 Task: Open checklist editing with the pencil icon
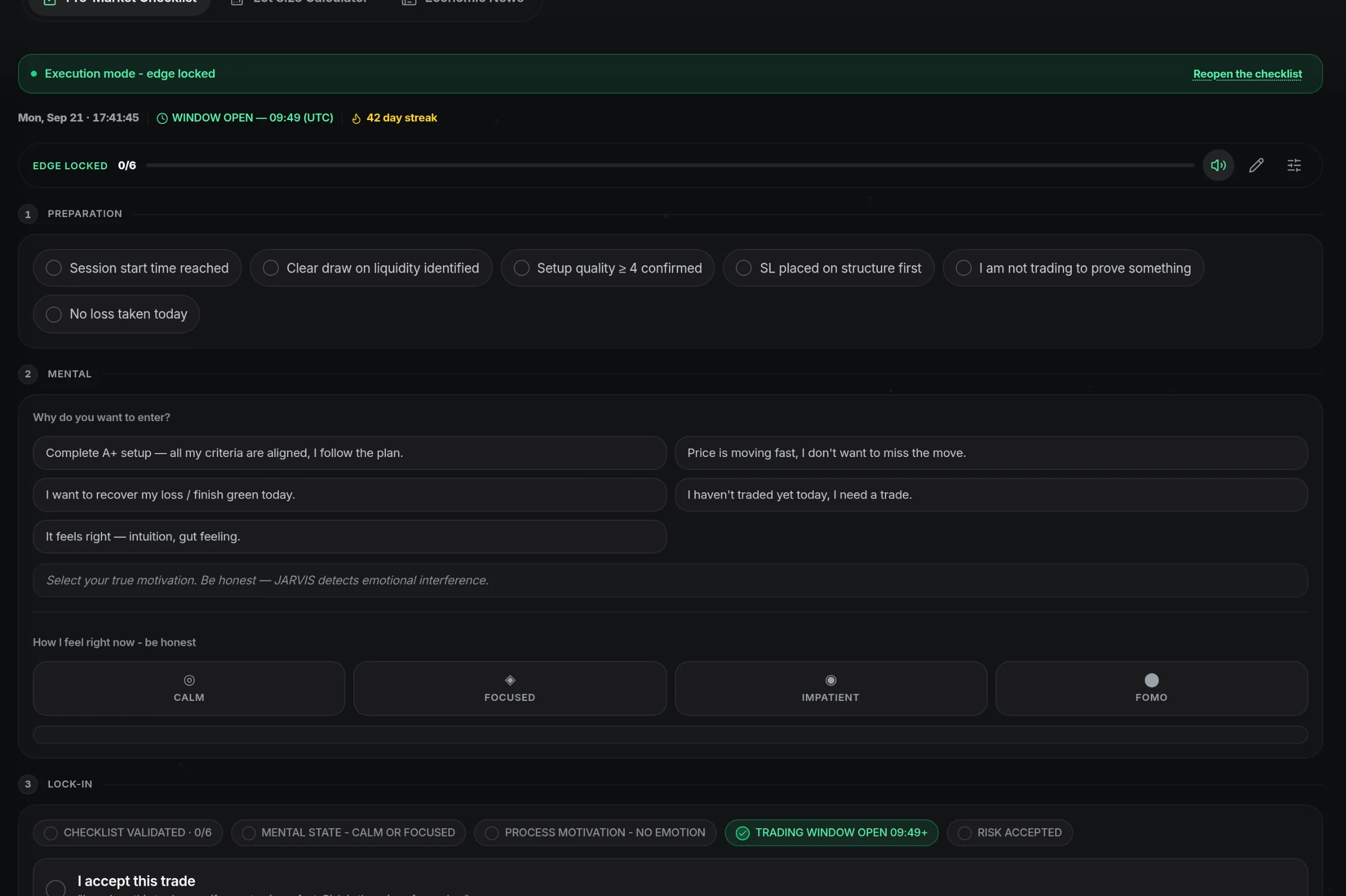tap(1256, 165)
